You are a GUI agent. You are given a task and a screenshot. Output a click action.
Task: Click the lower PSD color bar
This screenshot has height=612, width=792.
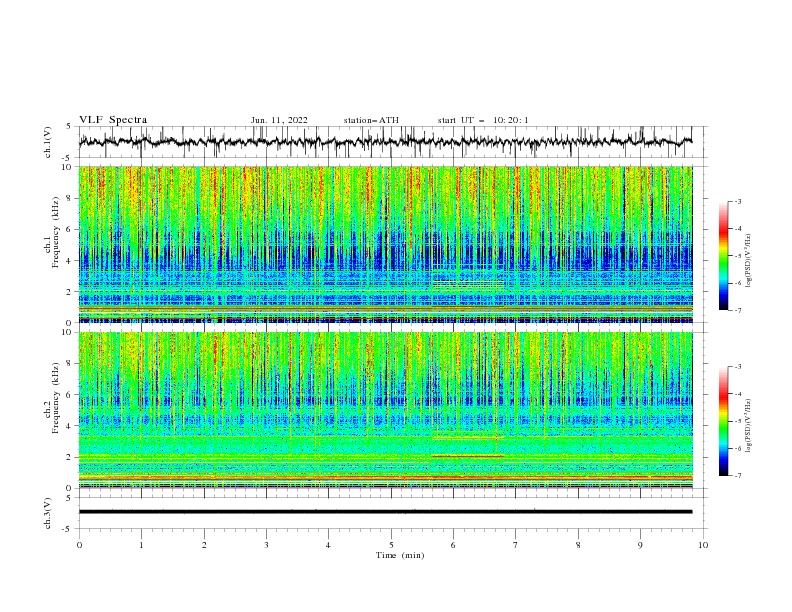tap(724, 421)
